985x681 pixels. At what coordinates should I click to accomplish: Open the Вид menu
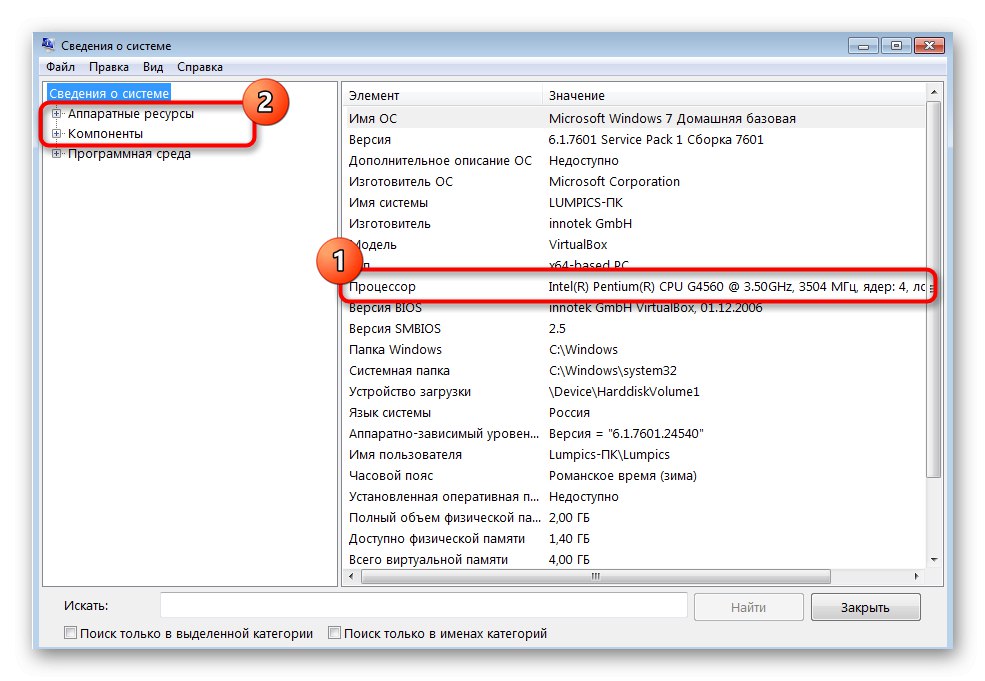click(152, 67)
